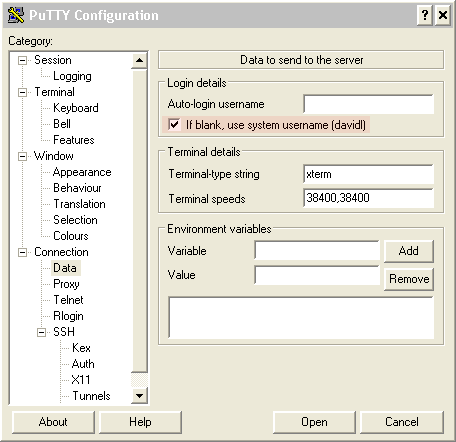Focus the Auto-login username field
Viewport: 456px width, 442px height.
369,104
